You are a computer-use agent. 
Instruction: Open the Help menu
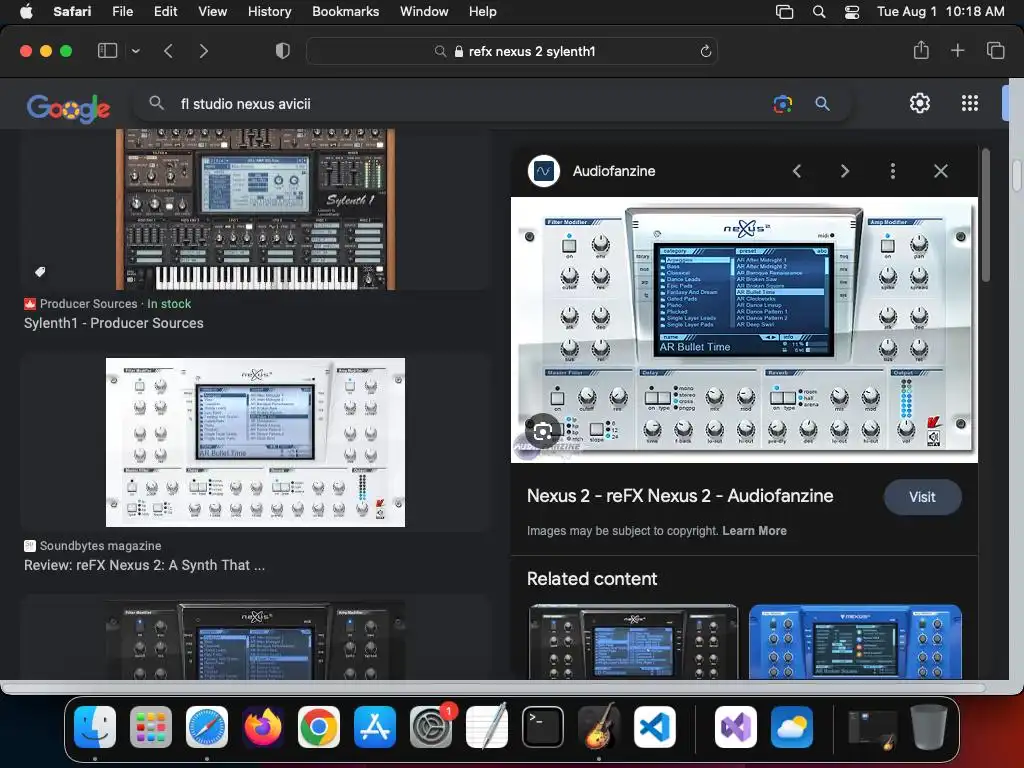[483, 11]
